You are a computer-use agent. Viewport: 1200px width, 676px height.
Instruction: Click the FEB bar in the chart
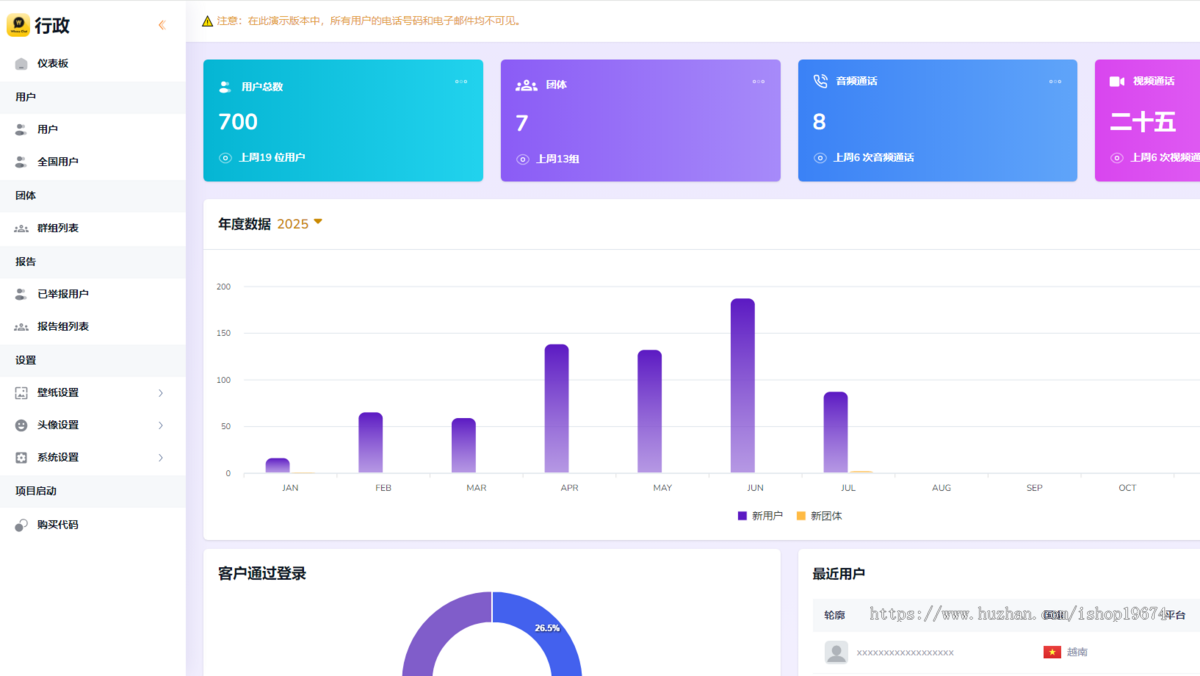click(x=371, y=443)
